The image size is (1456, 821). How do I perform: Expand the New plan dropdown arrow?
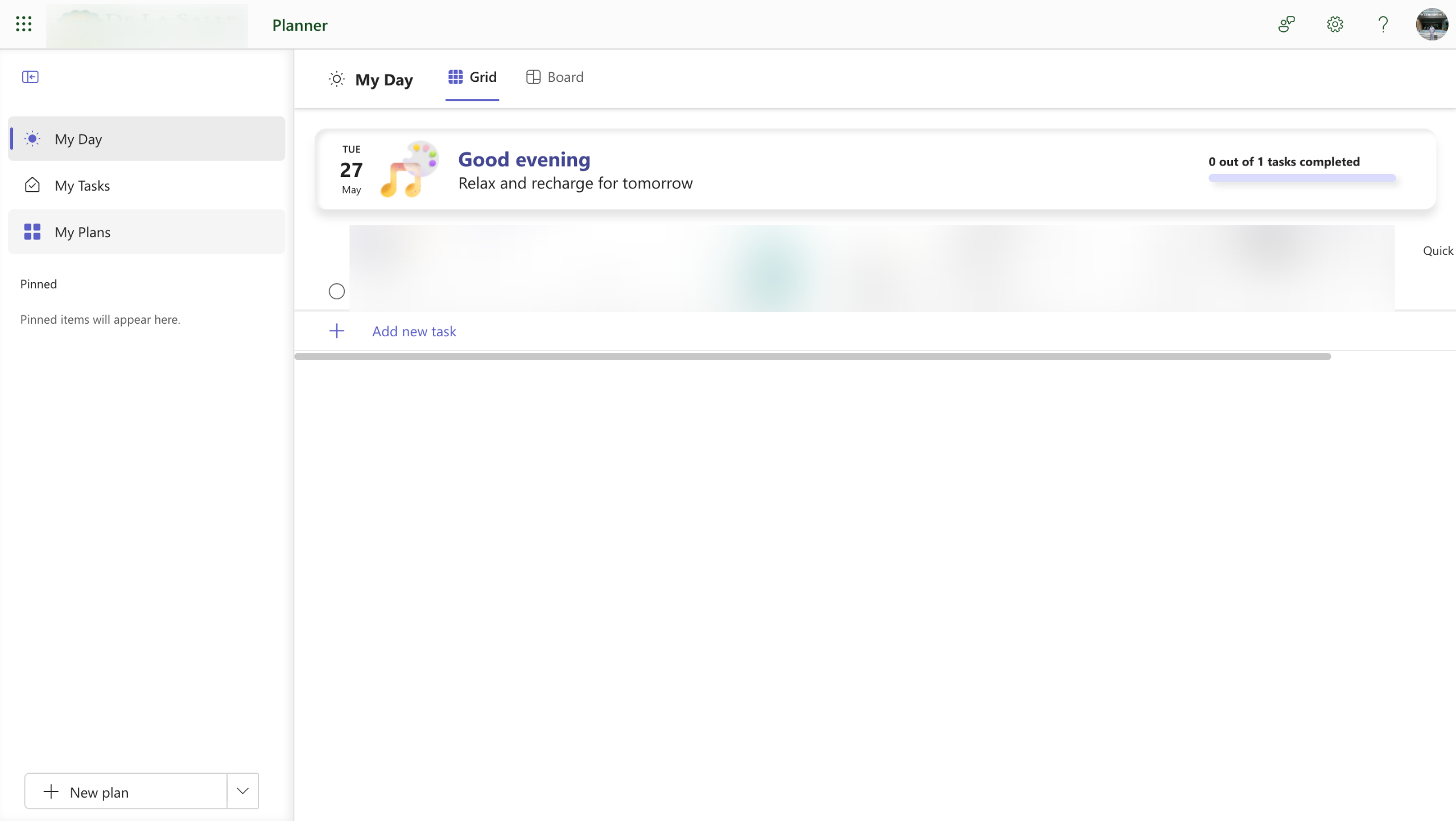coord(243,791)
